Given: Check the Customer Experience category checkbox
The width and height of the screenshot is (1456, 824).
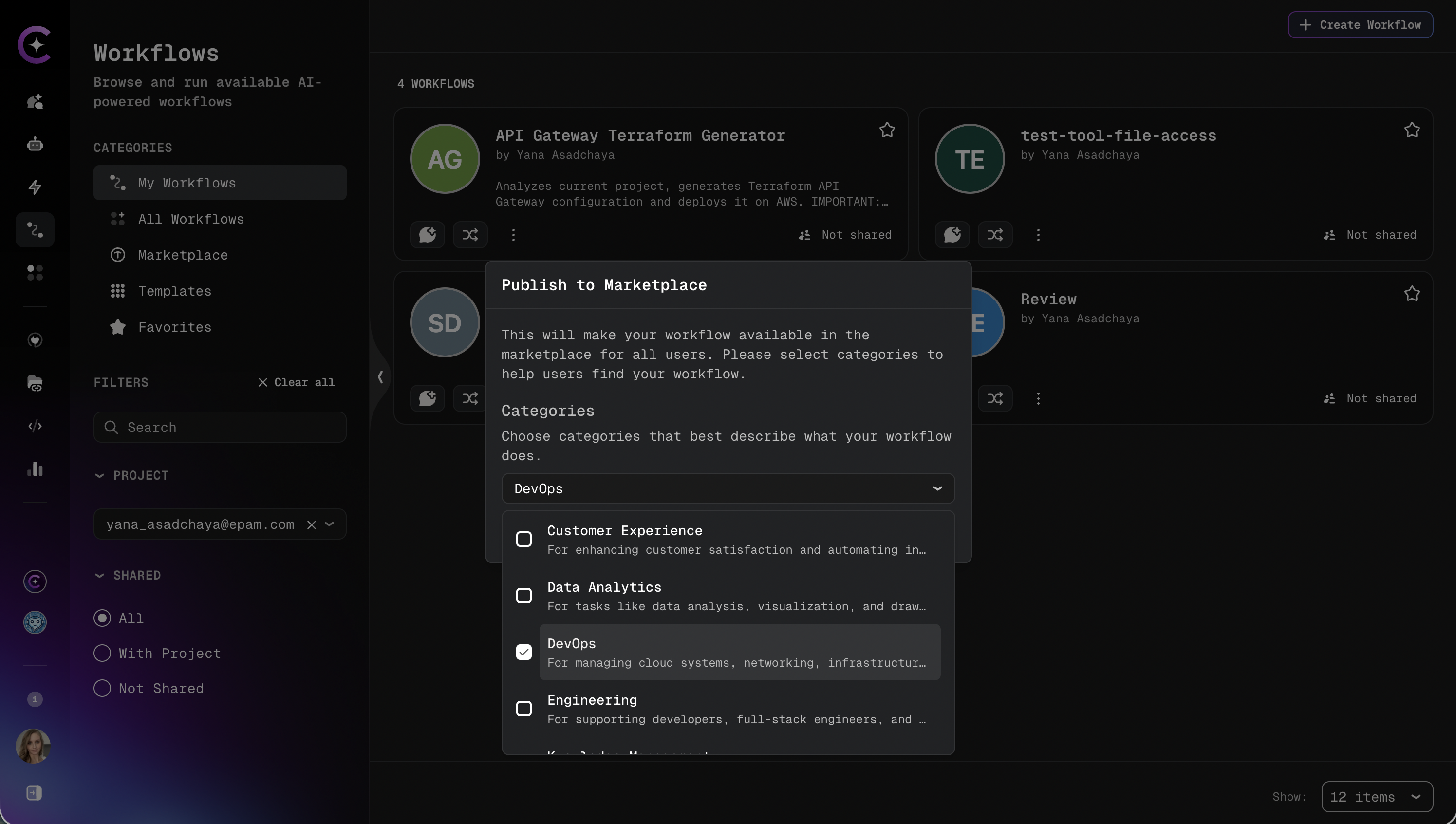Looking at the screenshot, I should tap(524, 539).
